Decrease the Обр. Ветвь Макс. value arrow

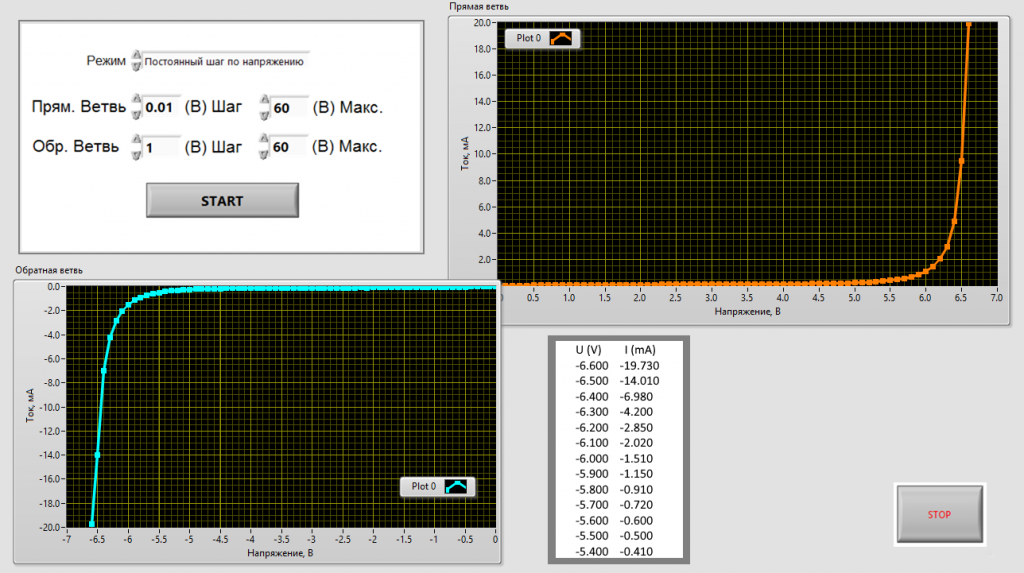[264, 153]
